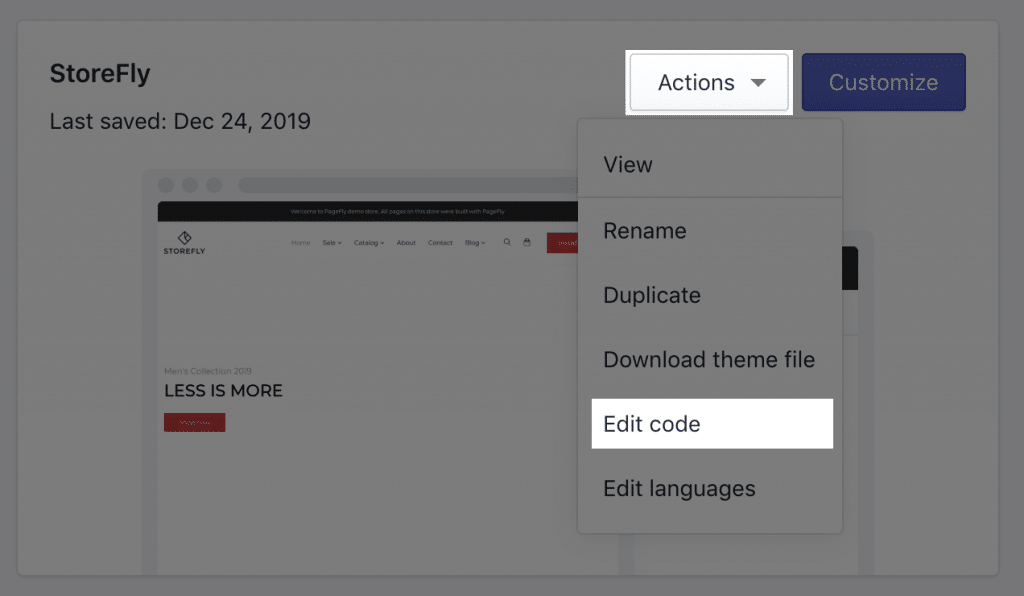Expand the Sale dropdown in preview navigation
The image size is (1024, 596).
click(332, 243)
